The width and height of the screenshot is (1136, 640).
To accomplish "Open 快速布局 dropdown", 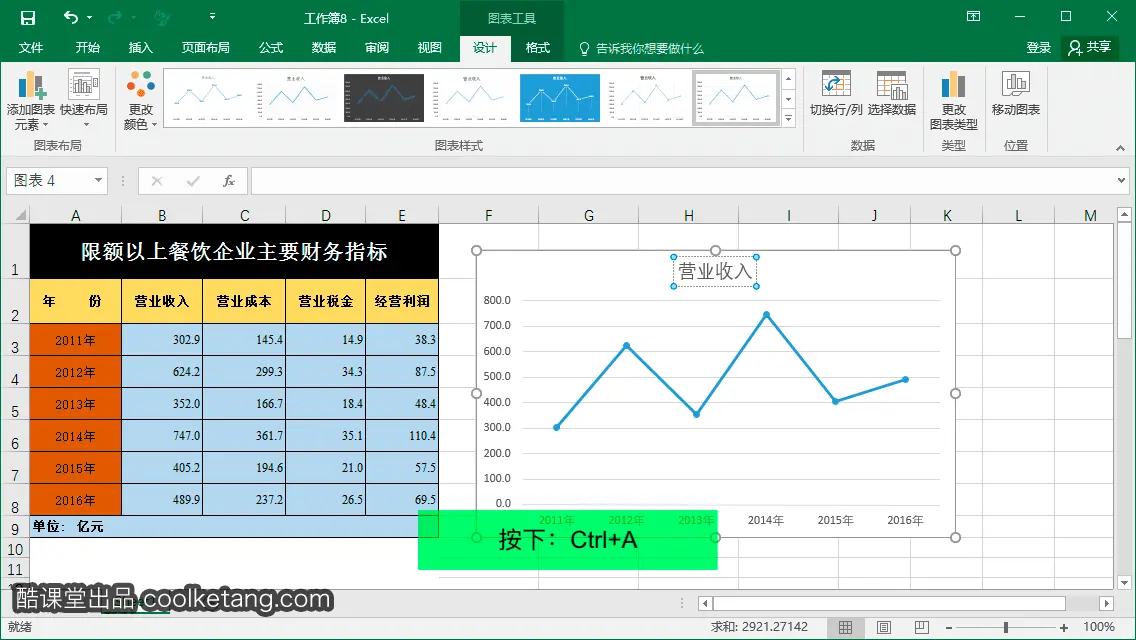I will coord(84,100).
